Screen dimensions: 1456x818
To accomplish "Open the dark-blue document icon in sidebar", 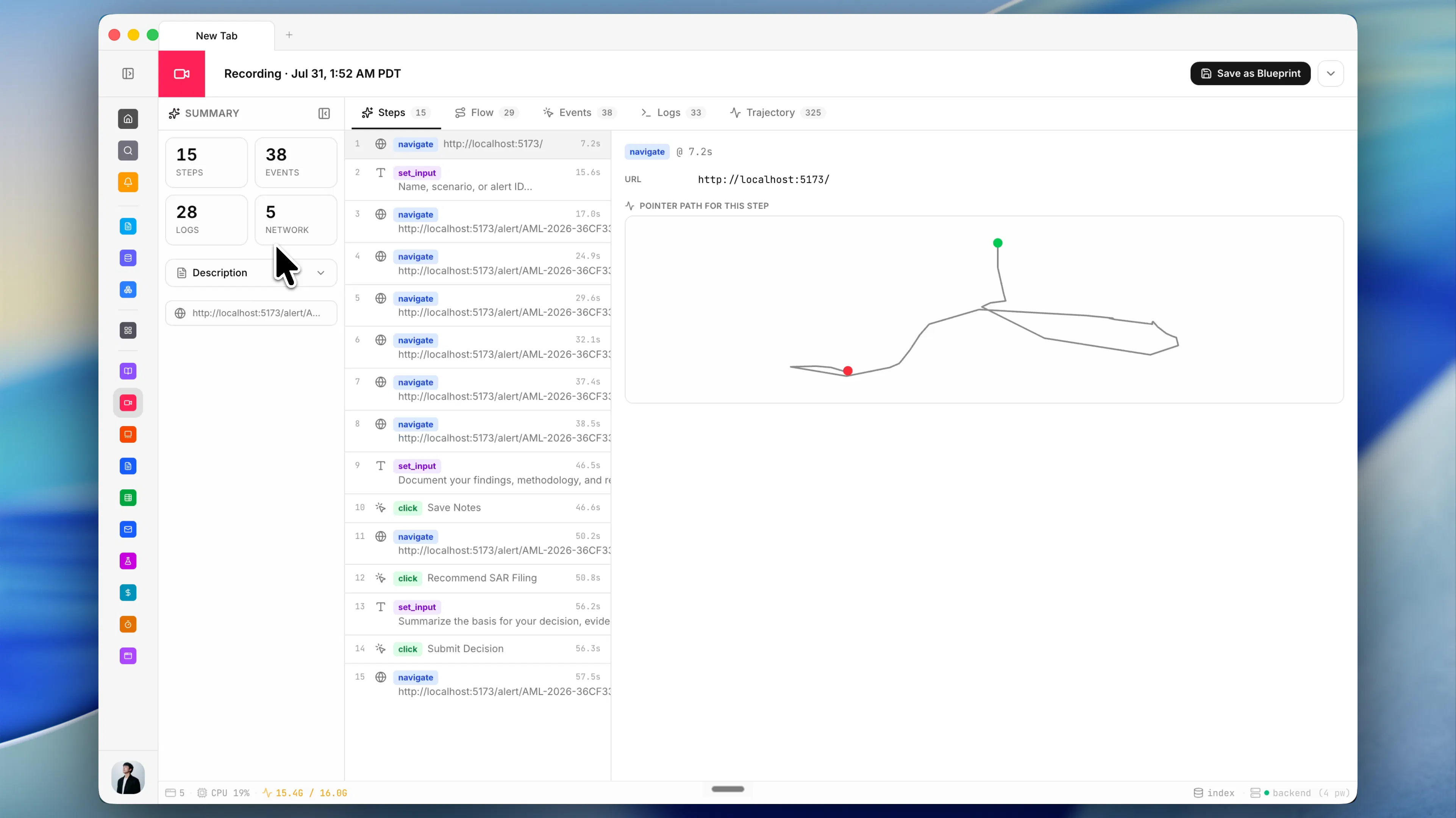I will (128, 466).
